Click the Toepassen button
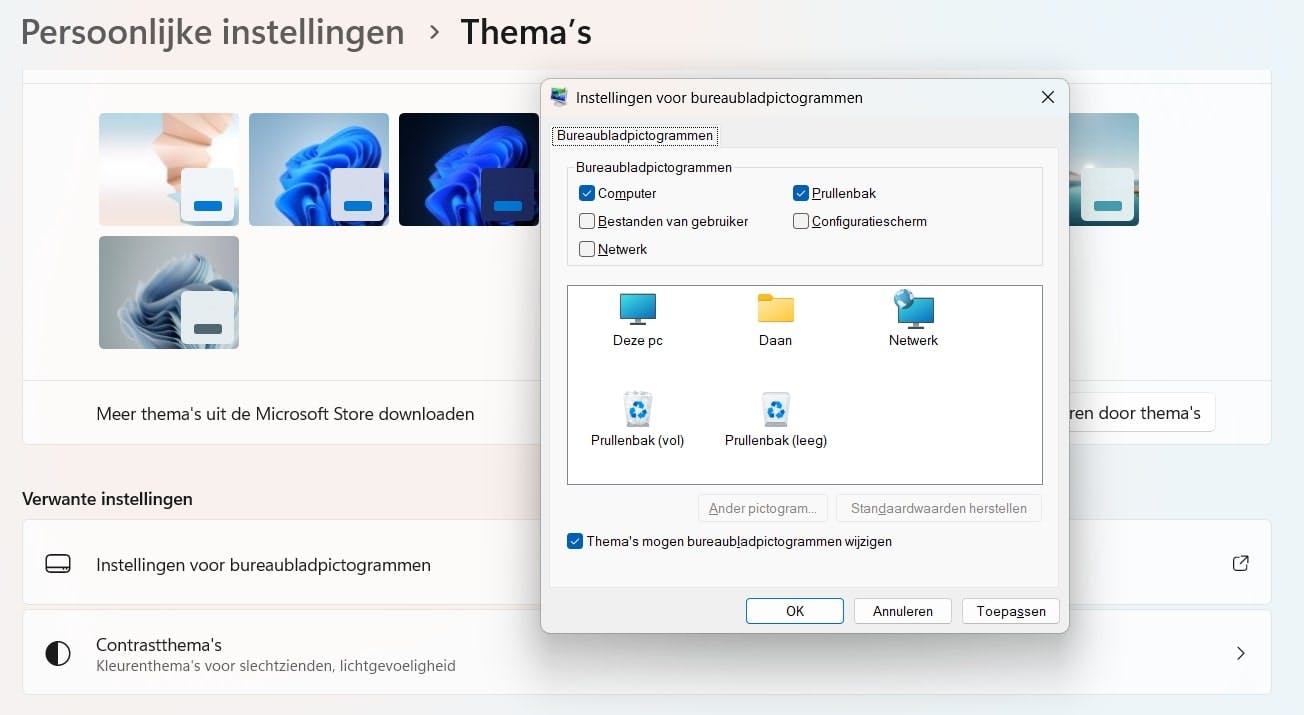Viewport: 1304px width, 715px height. point(1010,610)
